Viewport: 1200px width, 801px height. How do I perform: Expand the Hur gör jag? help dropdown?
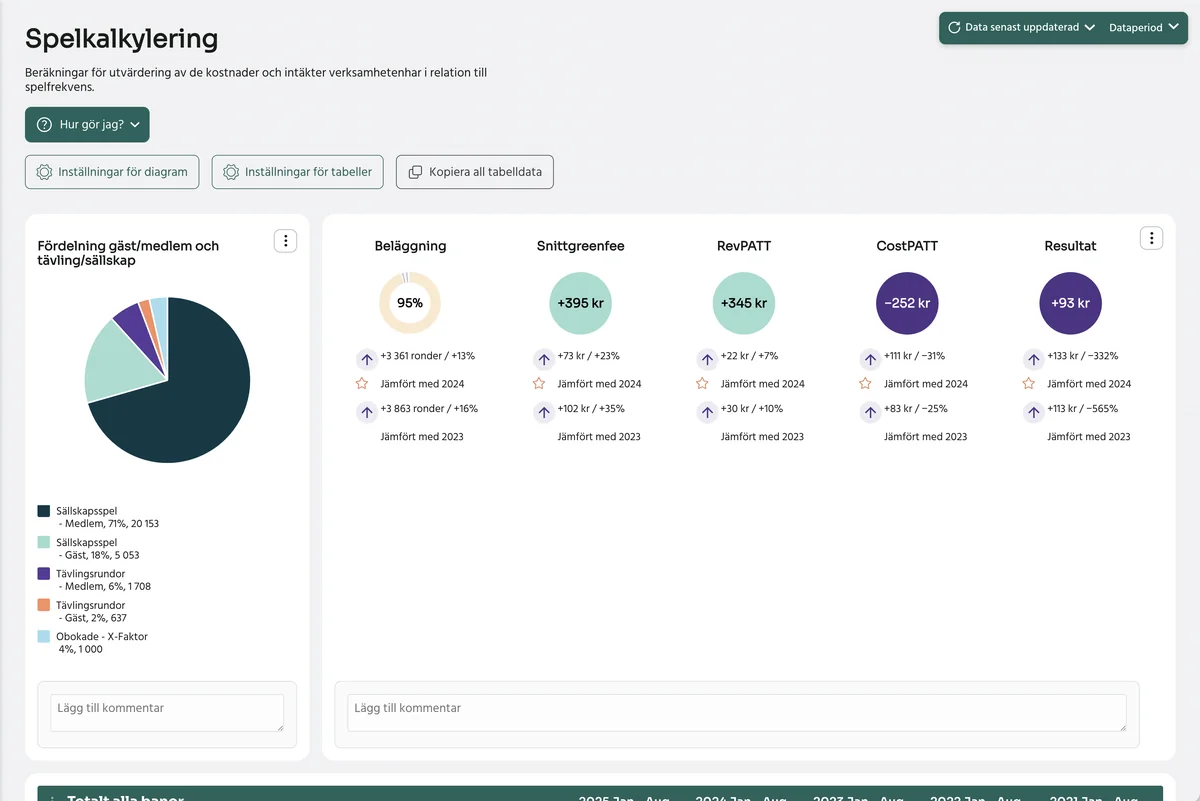tap(87, 125)
